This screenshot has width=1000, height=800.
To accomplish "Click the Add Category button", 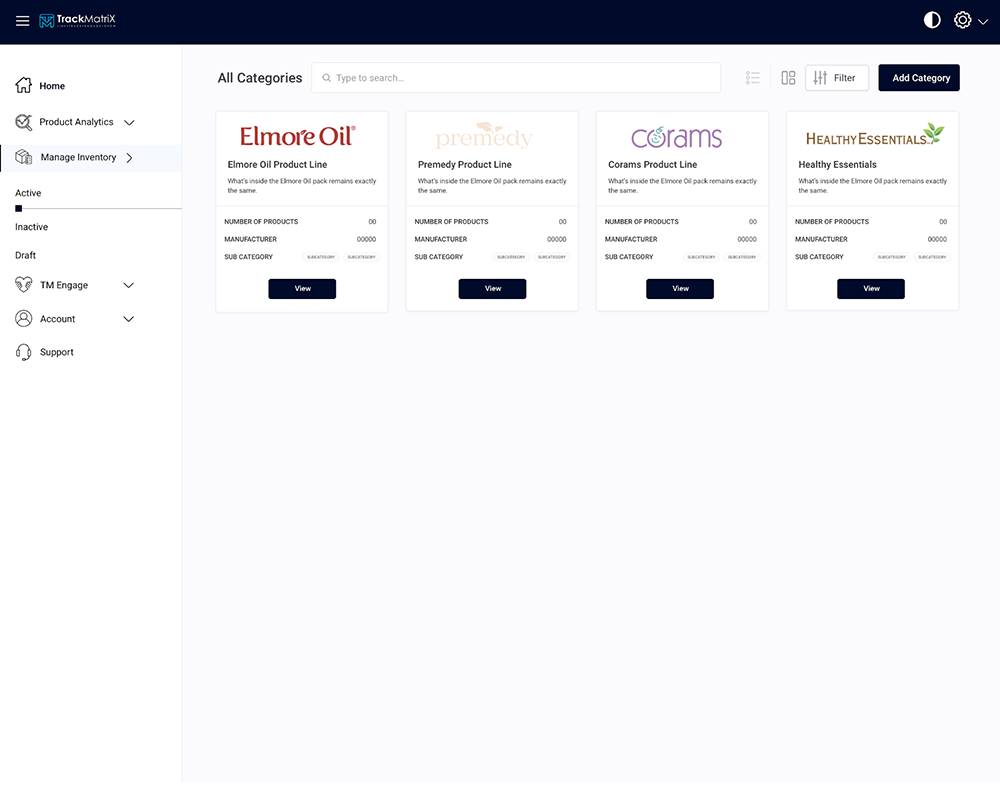I will [919, 78].
